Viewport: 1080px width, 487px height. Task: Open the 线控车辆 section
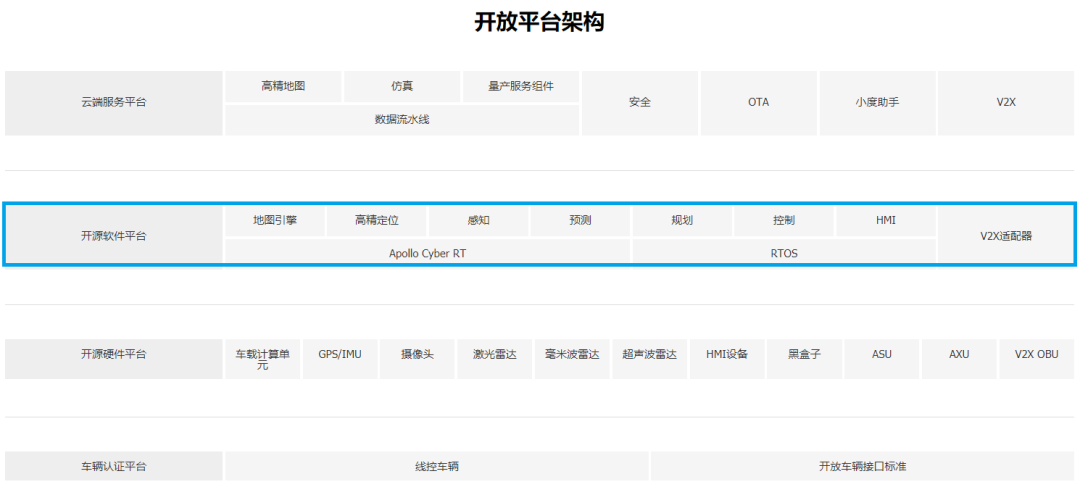(437, 467)
